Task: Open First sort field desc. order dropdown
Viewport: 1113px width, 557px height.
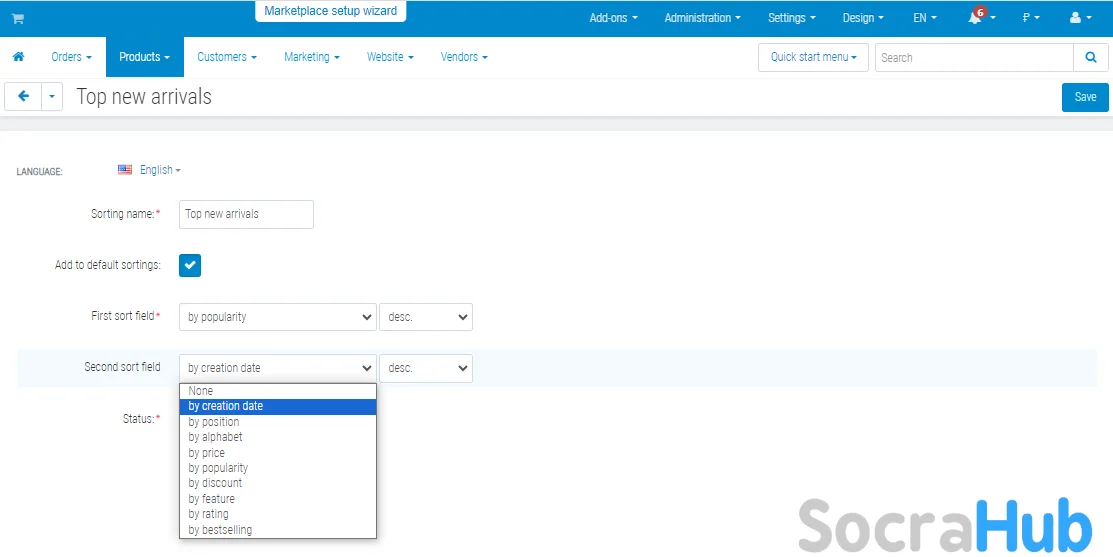Action: (426, 317)
